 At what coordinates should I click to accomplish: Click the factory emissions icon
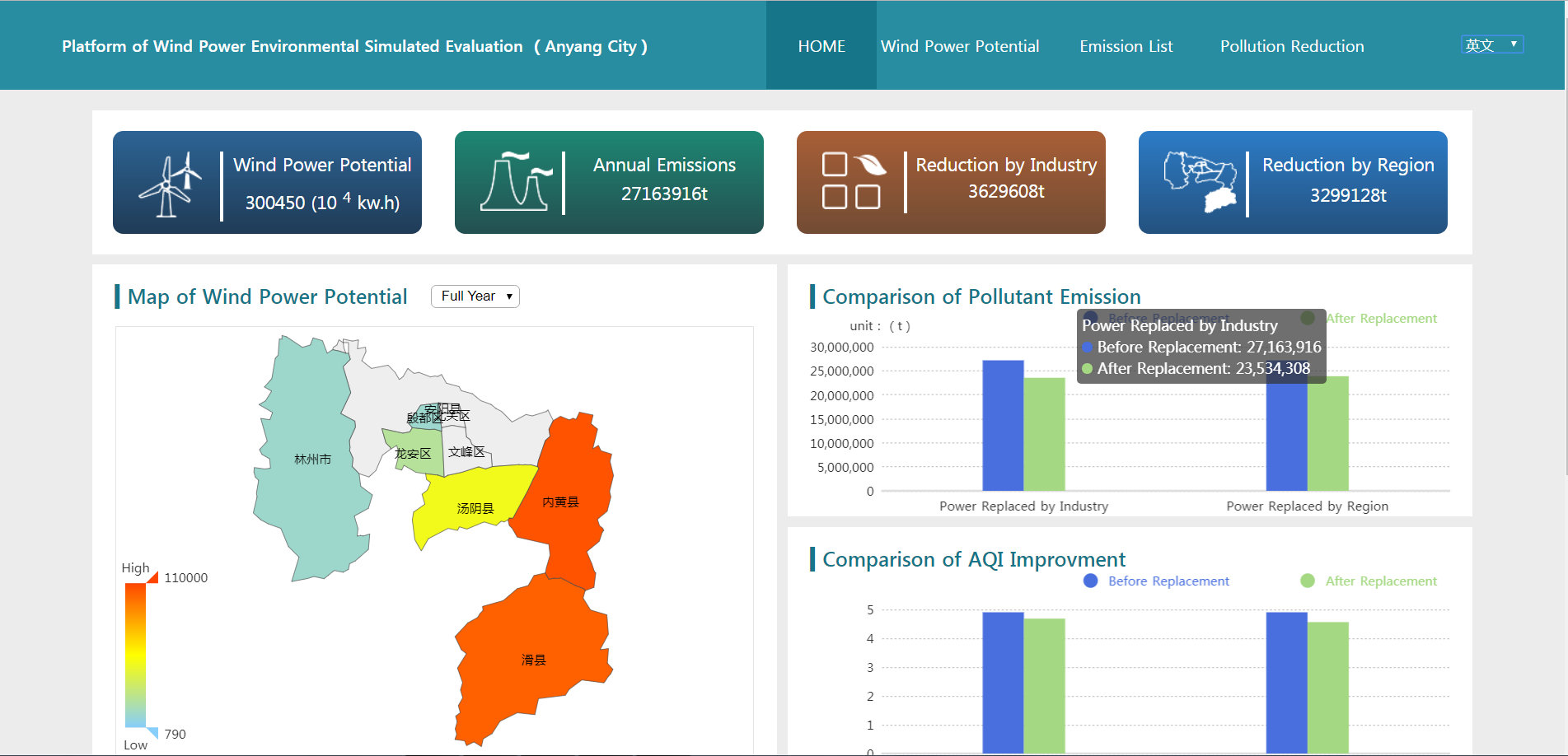pyautogui.click(x=516, y=181)
